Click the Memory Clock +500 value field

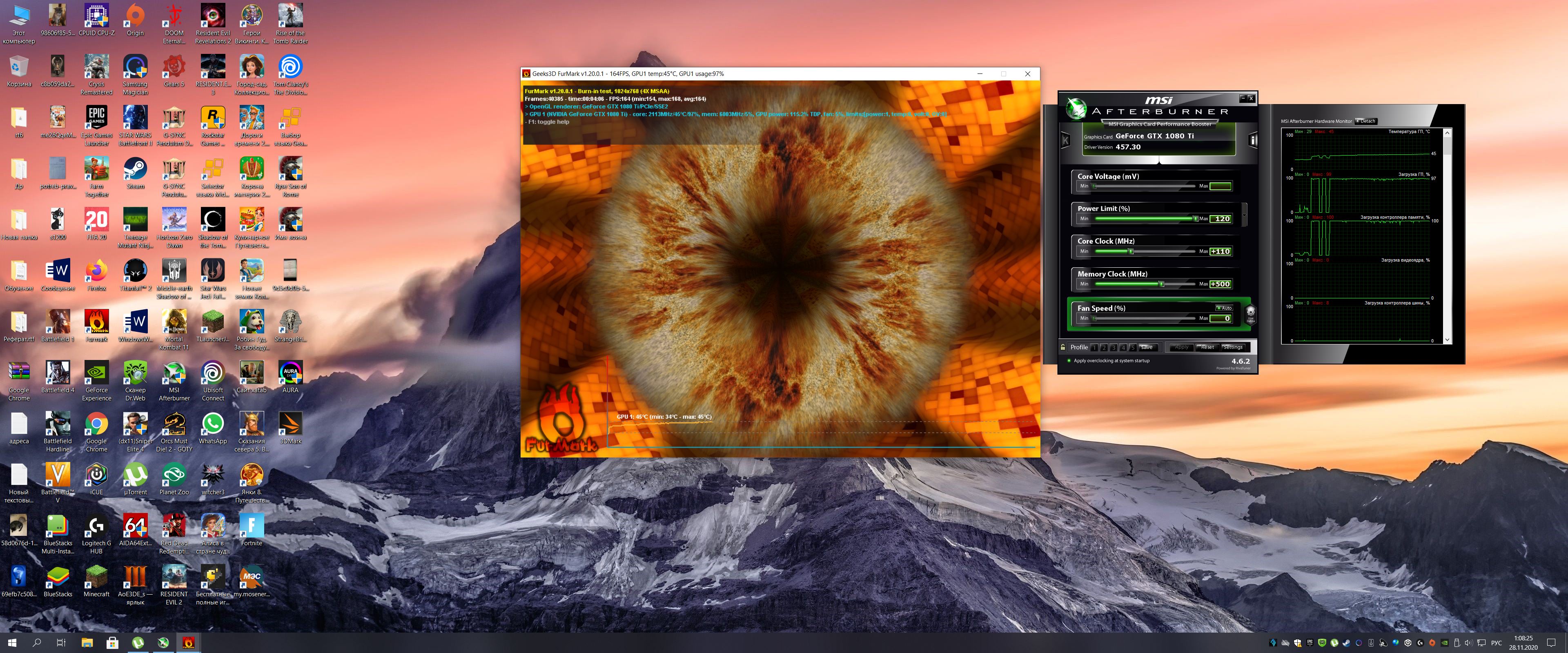point(1220,284)
